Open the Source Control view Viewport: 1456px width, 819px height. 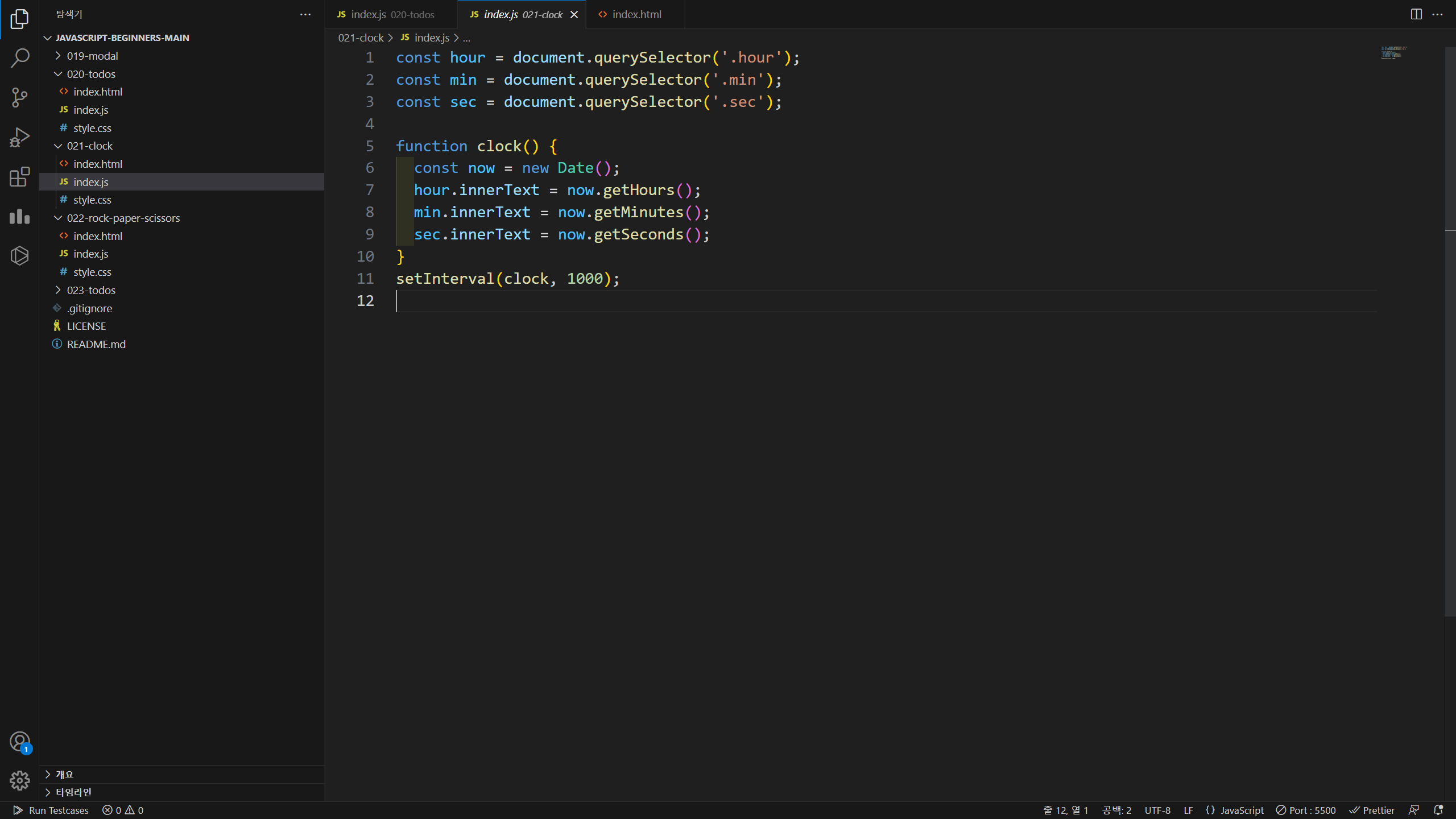click(19, 97)
